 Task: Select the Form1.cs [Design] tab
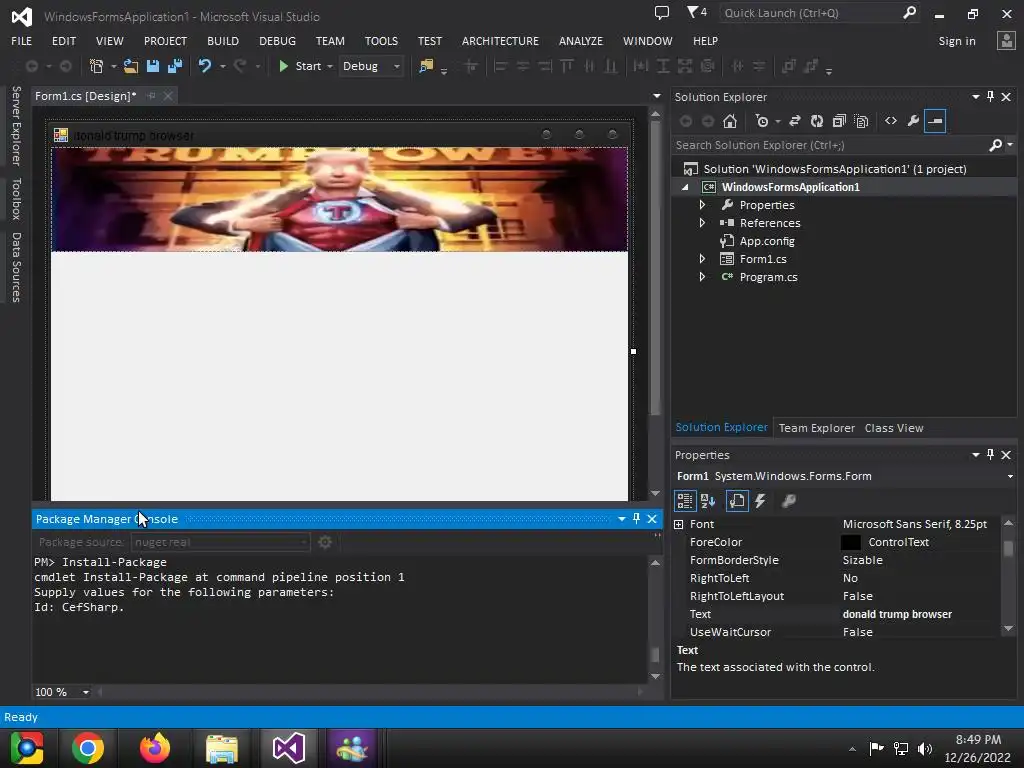86,96
